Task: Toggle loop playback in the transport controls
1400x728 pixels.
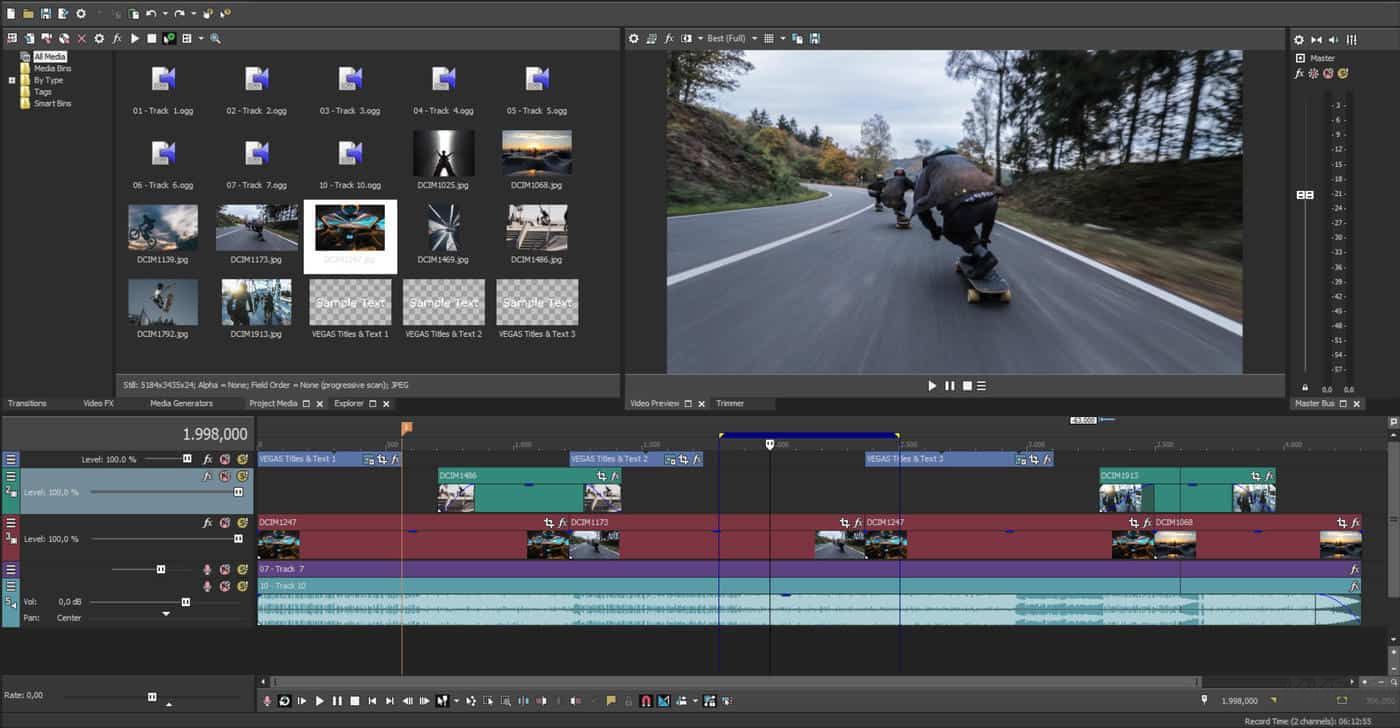Action: (284, 700)
